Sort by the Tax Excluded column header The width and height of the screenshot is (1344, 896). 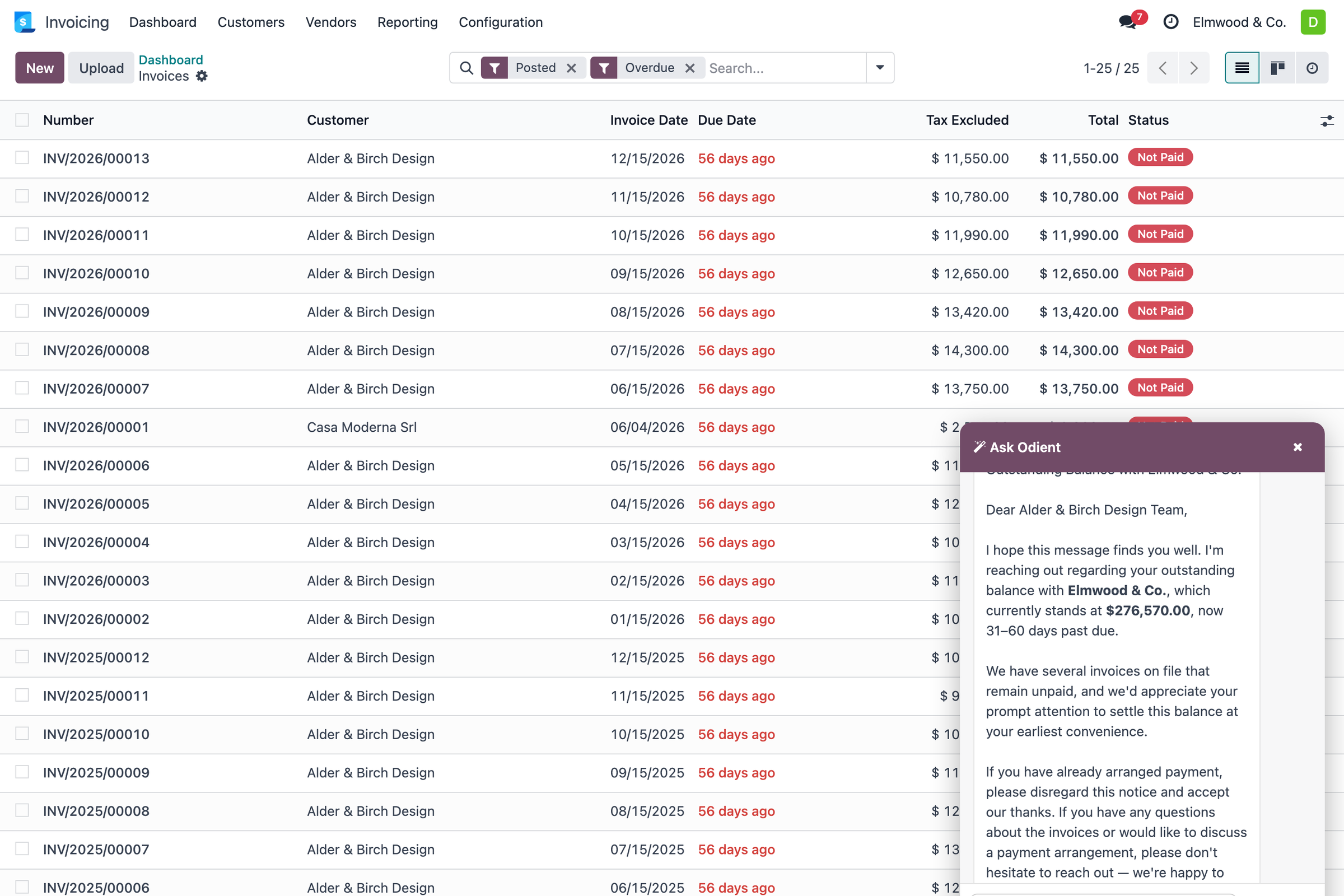967,120
